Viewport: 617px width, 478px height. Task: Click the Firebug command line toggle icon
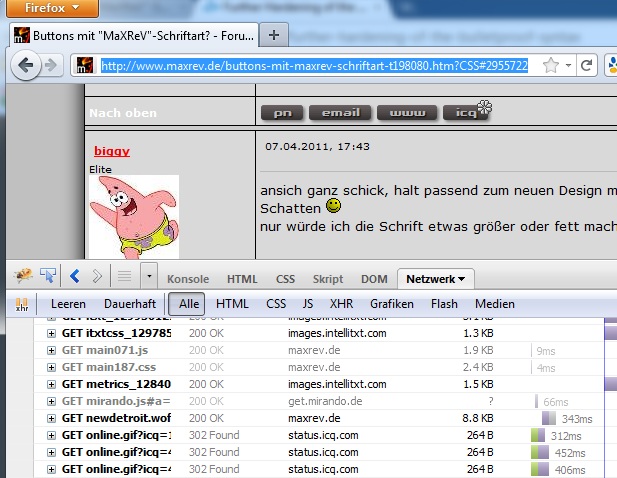pyautogui.click(x=125, y=275)
